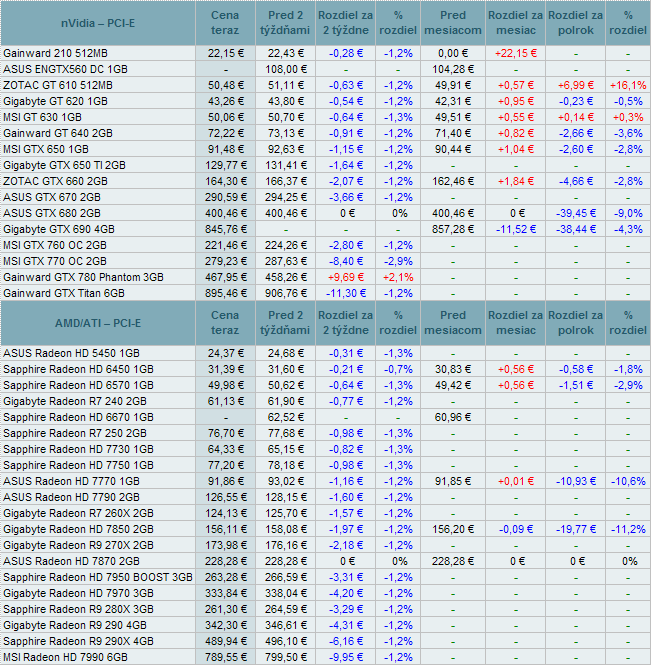Click the -10,93 € half-year difference
This screenshot has height=665, width=651.
(576, 481)
